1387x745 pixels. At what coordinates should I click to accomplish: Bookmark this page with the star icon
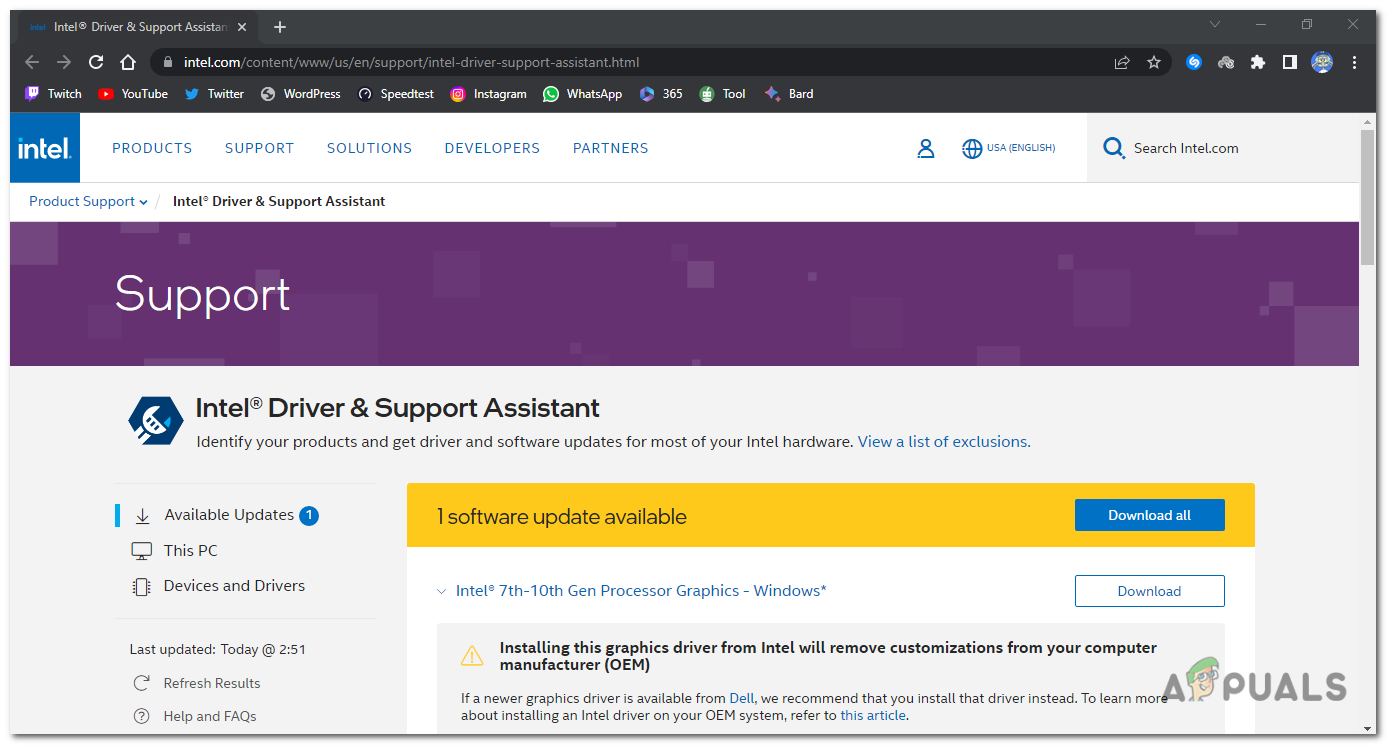1154,62
